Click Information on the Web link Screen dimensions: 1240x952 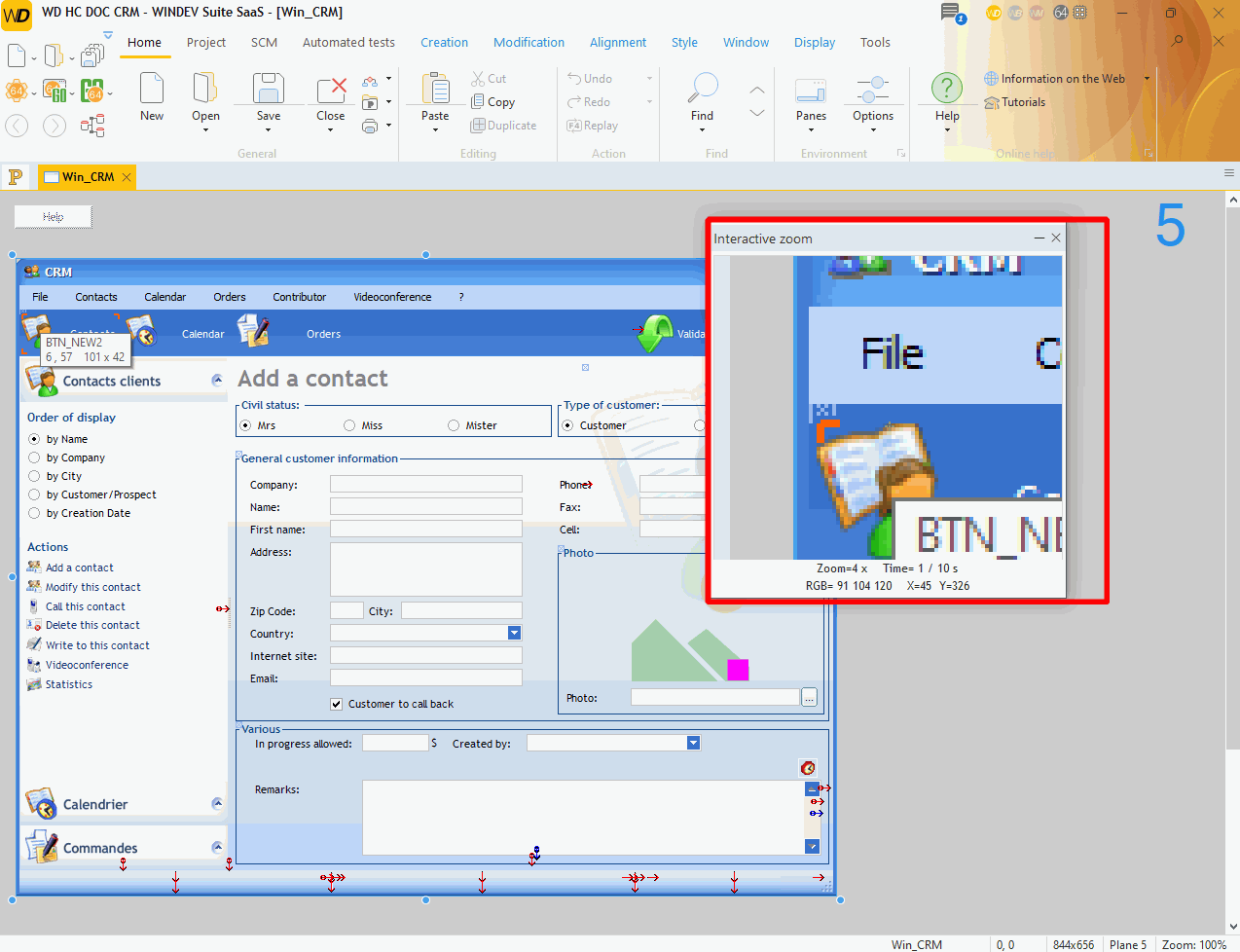tap(1063, 79)
